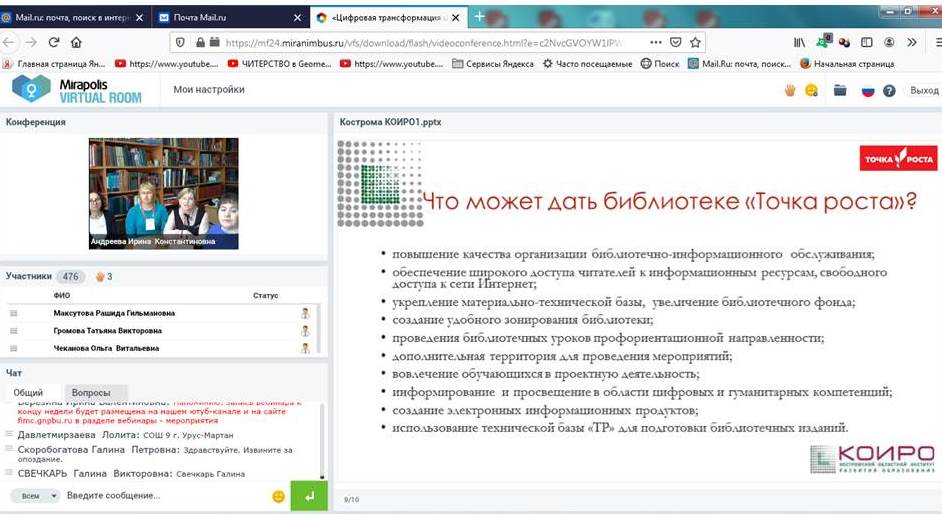Click status icon for Громова Татьяна Викторовна

[x=305, y=330]
